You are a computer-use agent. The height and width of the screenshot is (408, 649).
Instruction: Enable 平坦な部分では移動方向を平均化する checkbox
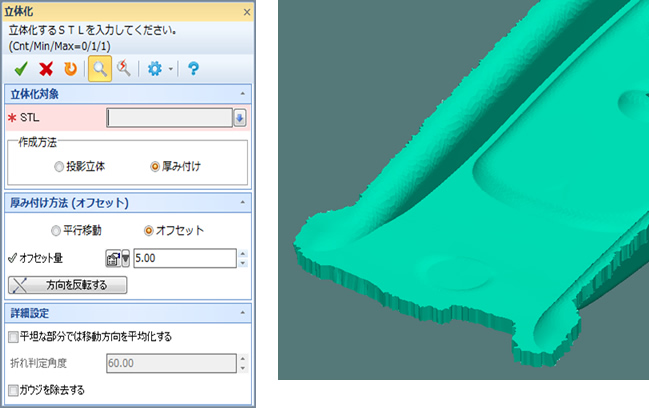tap(13, 337)
